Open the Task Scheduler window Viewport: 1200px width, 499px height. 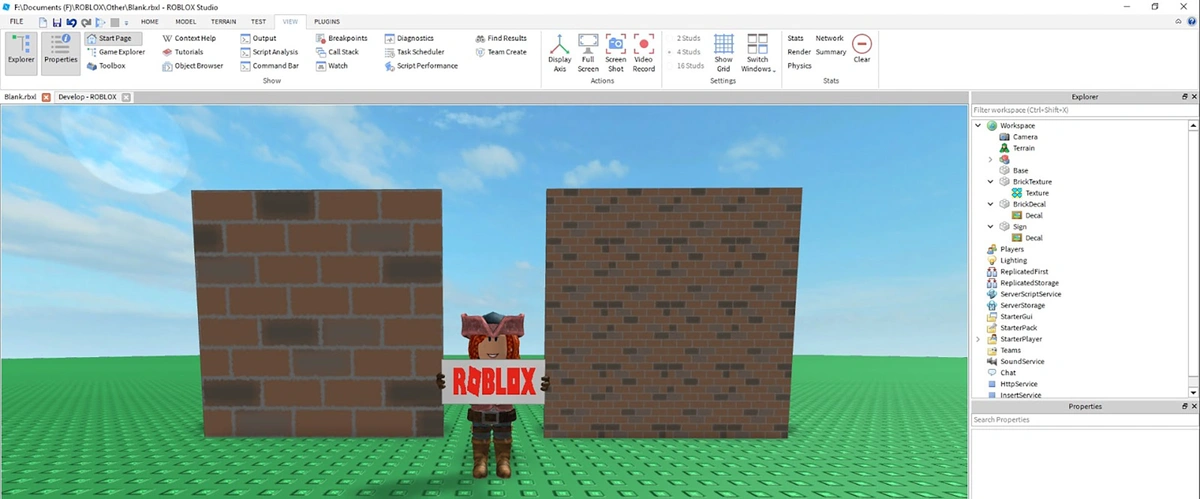(x=414, y=52)
